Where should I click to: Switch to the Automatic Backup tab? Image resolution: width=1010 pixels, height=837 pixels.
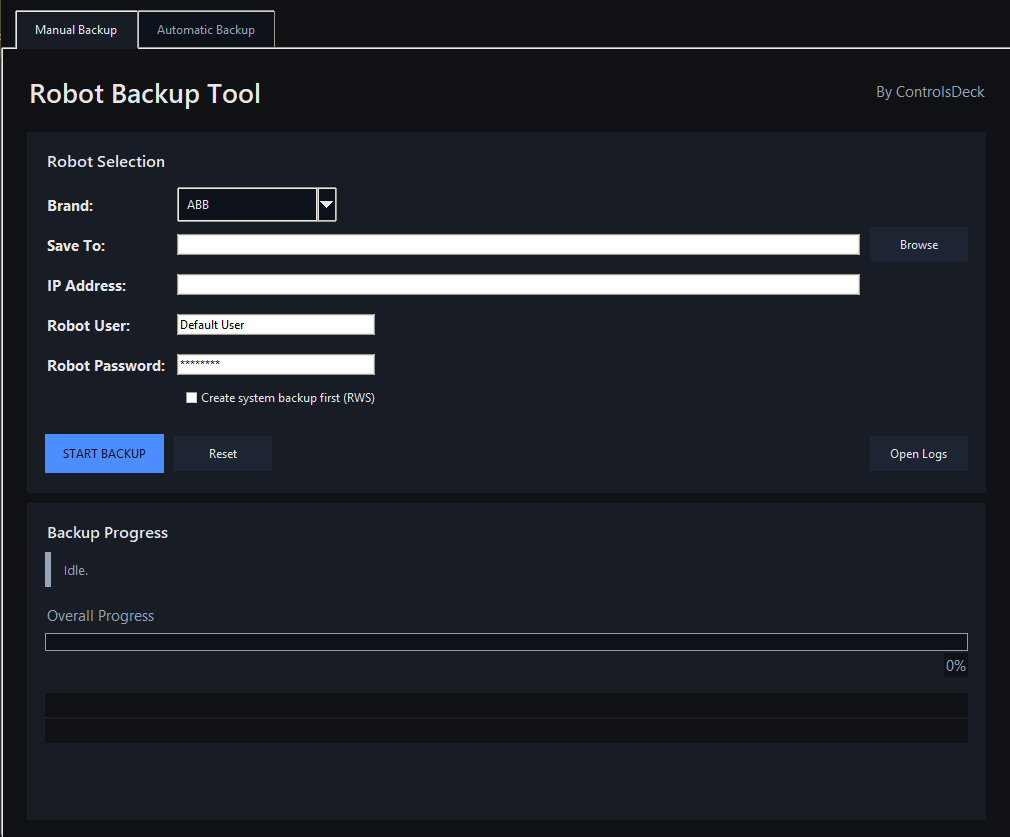pyautogui.click(x=206, y=29)
